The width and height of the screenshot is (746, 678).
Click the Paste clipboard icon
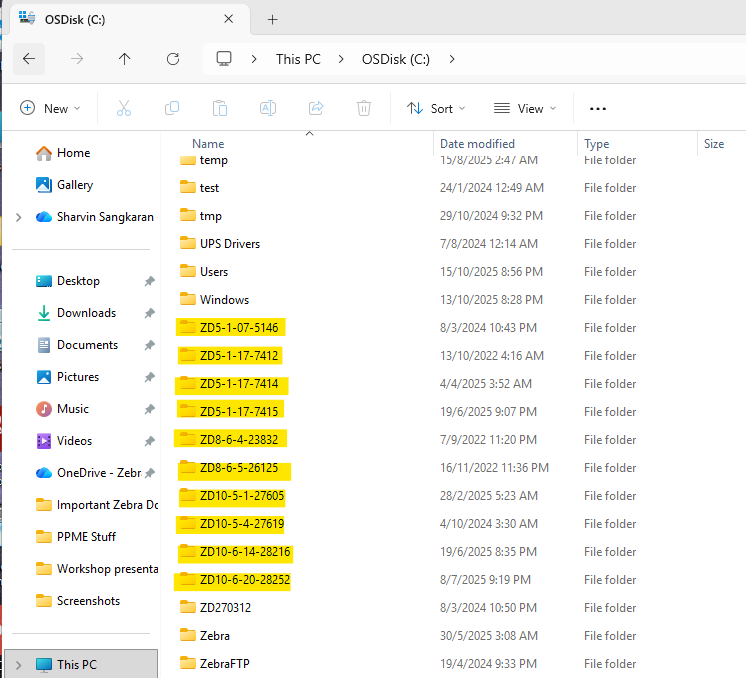pyautogui.click(x=220, y=108)
